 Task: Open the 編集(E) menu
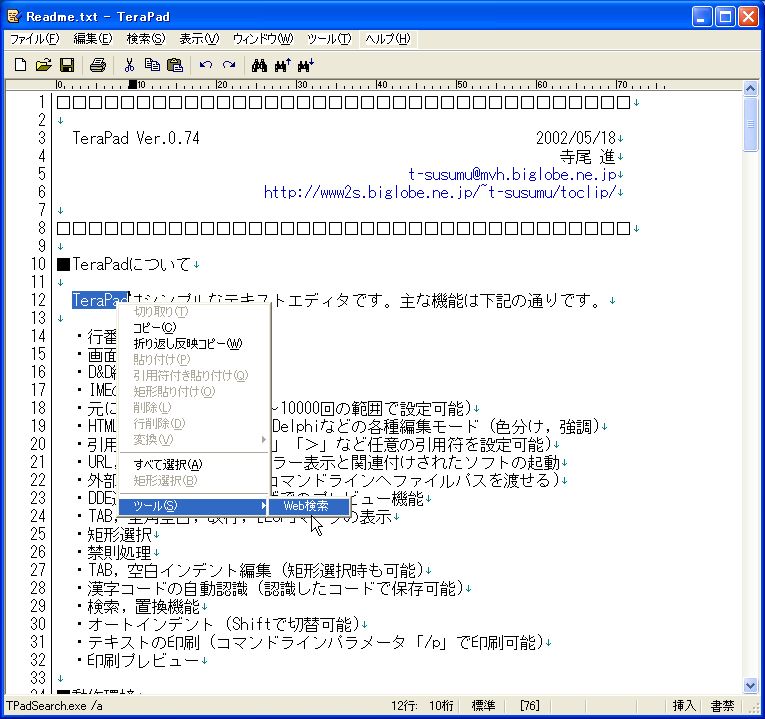(93, 39)
